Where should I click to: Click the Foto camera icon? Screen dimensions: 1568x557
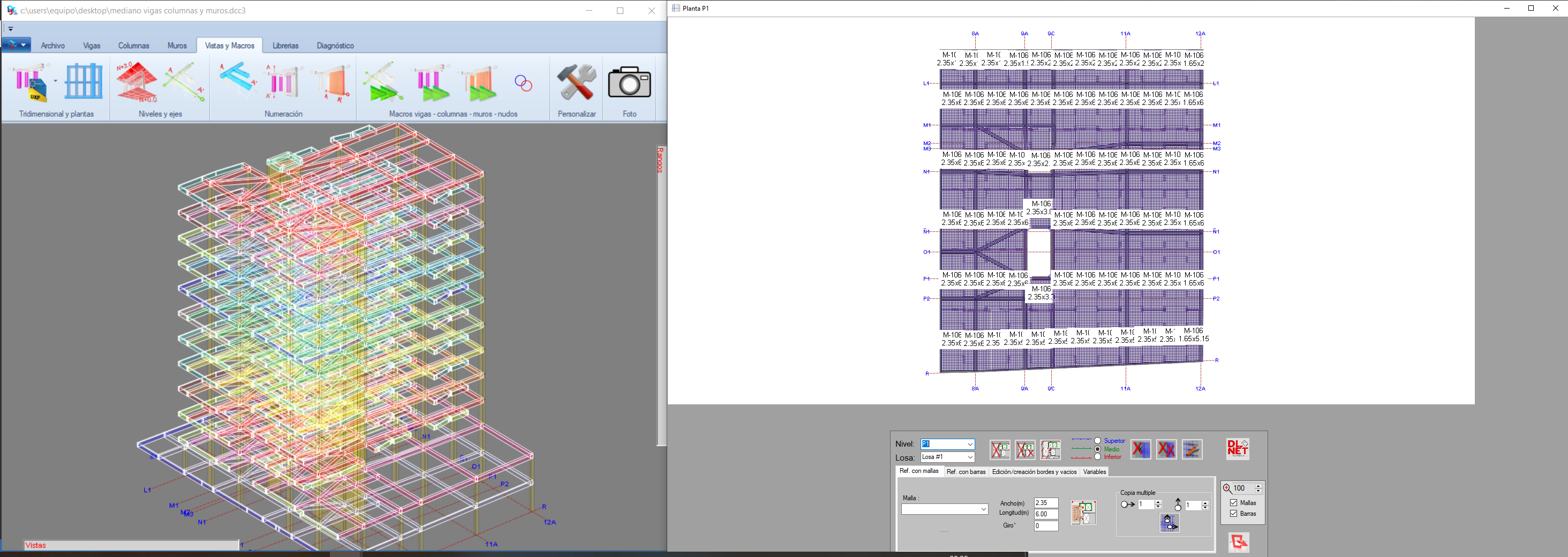[629, 83]
